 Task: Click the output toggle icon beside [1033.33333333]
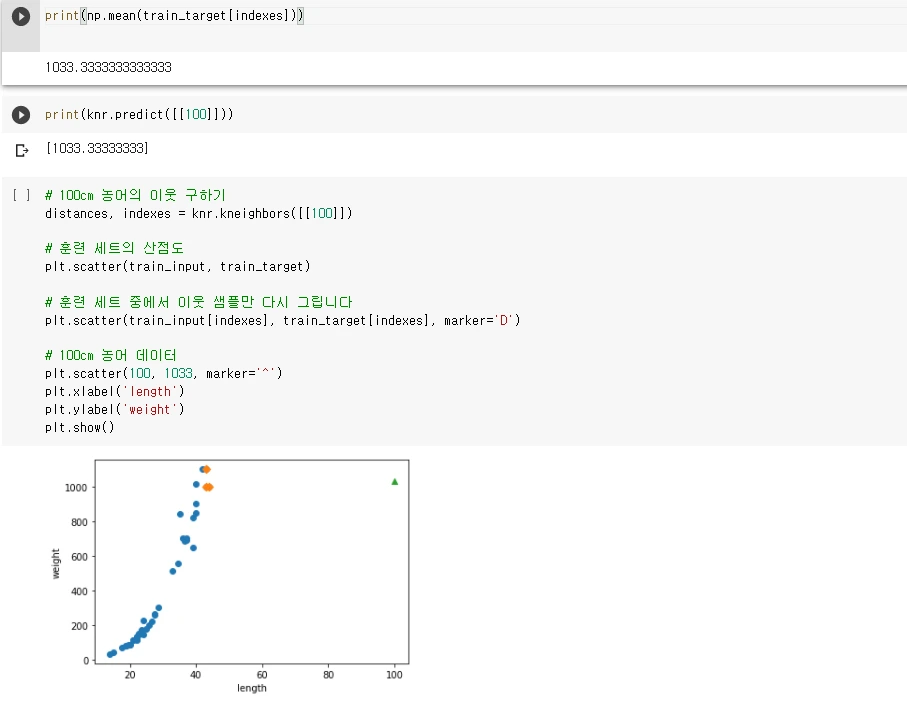click(x=22, y=150)
